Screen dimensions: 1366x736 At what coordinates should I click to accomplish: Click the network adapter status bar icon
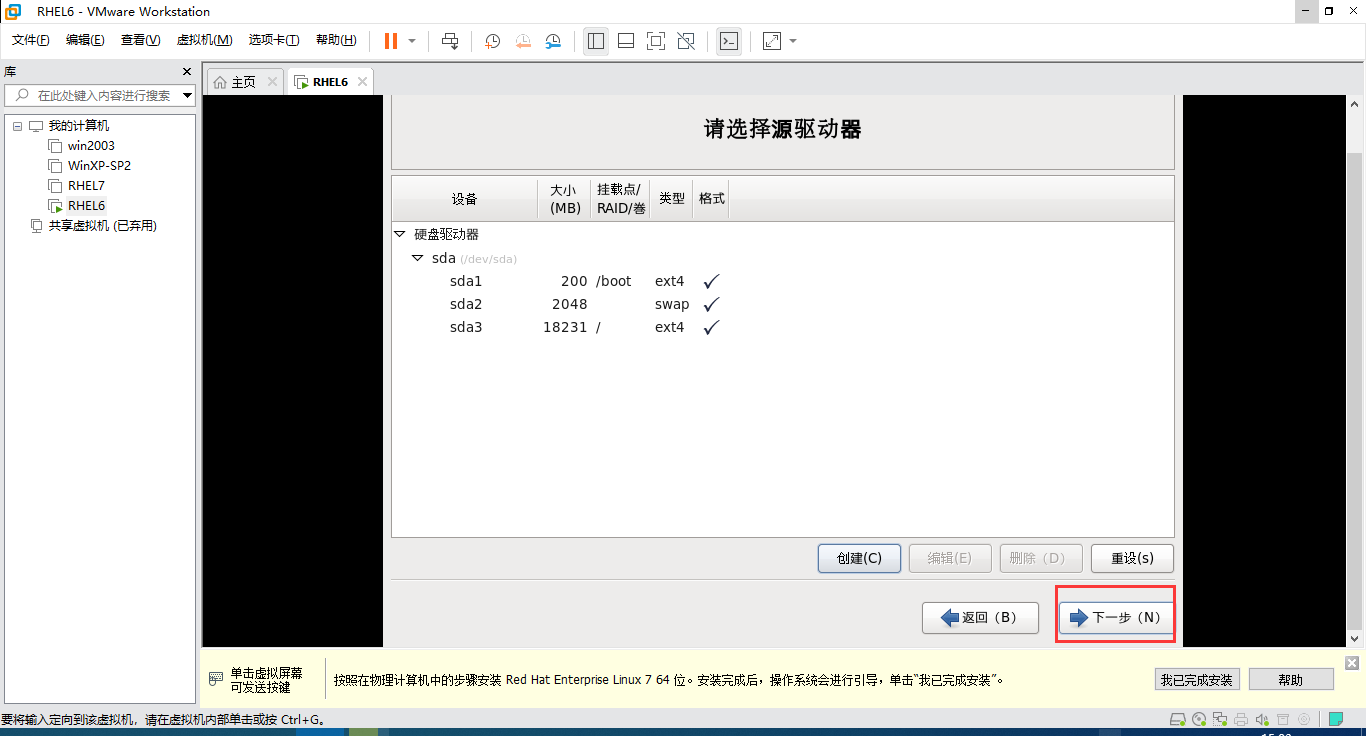click(x=1220, y=719)
